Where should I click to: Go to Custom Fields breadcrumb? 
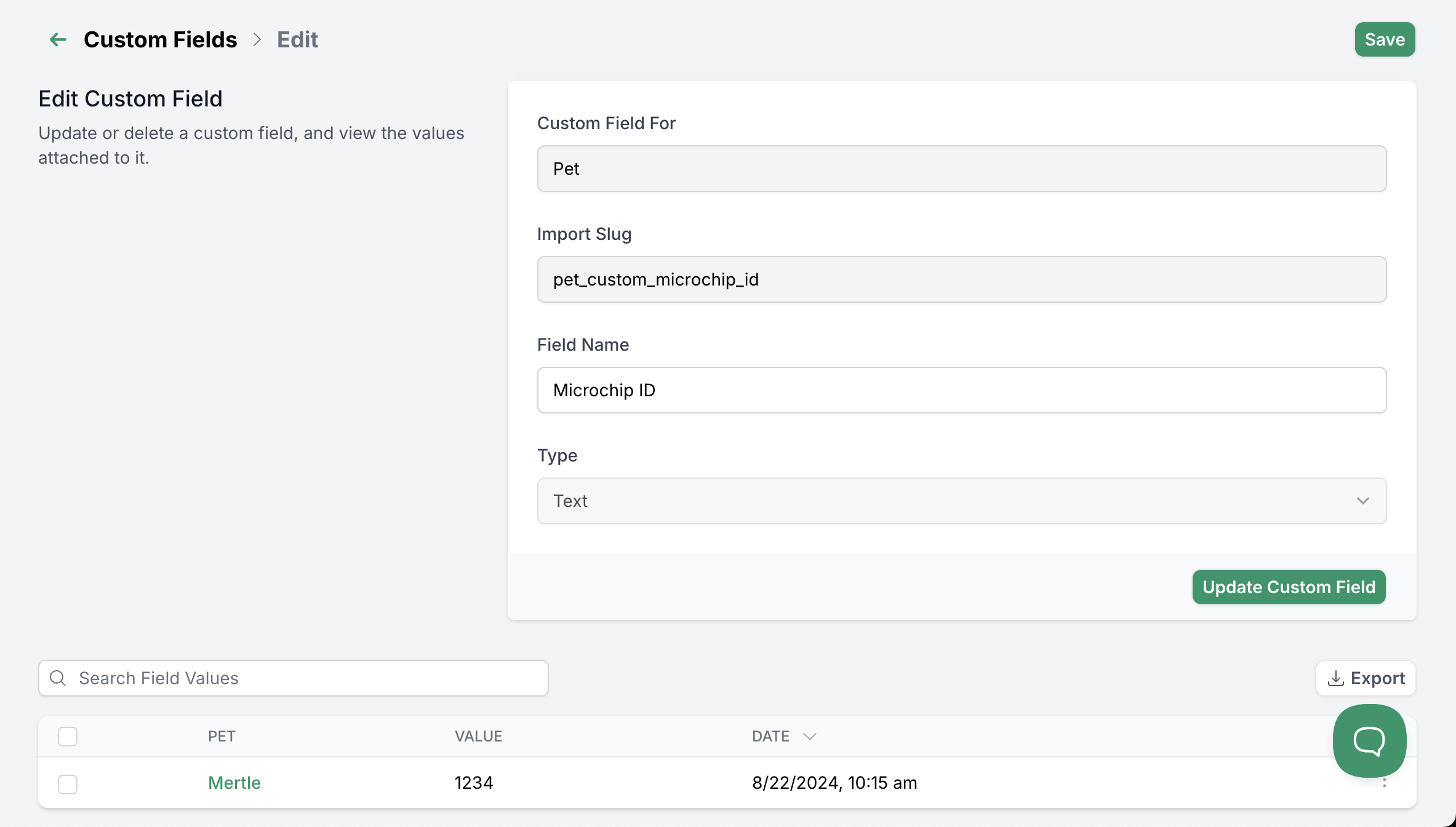(x=160, y=39)
